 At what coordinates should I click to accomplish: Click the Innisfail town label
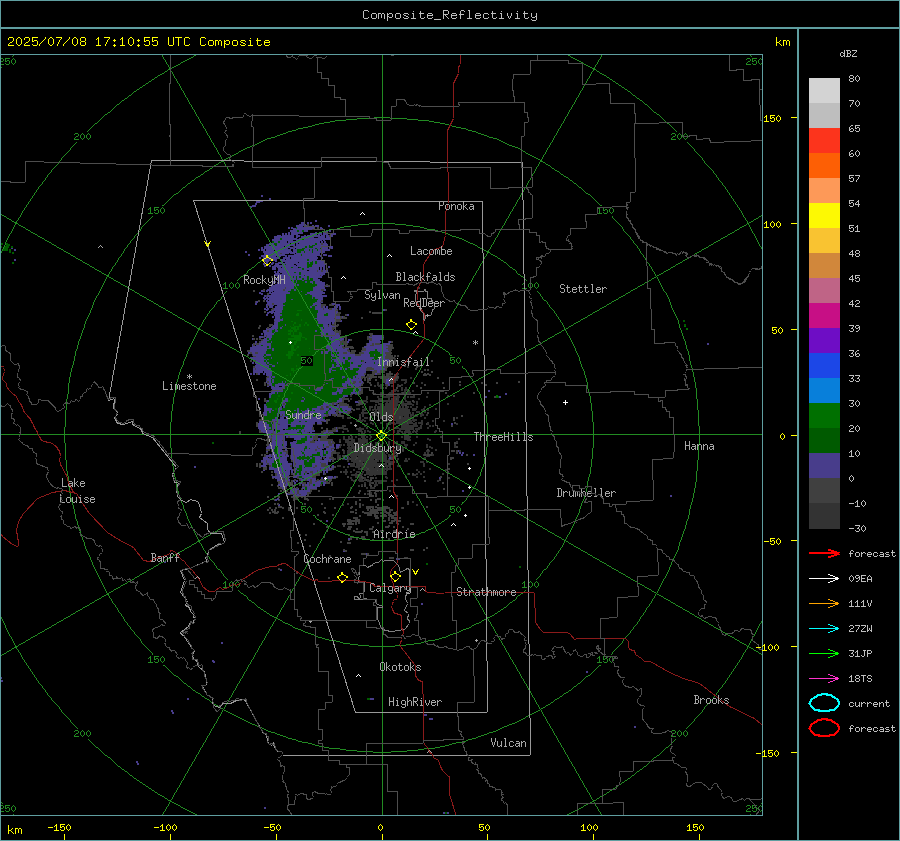click(403, 362)
